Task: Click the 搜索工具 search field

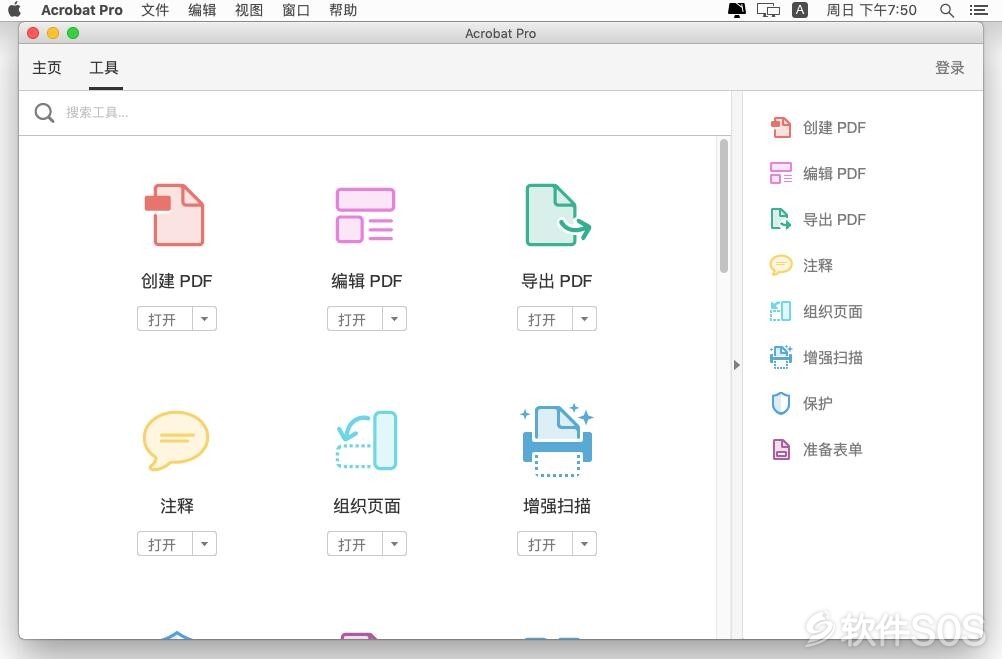Action: pyautogui.click(x=374, y=113)
